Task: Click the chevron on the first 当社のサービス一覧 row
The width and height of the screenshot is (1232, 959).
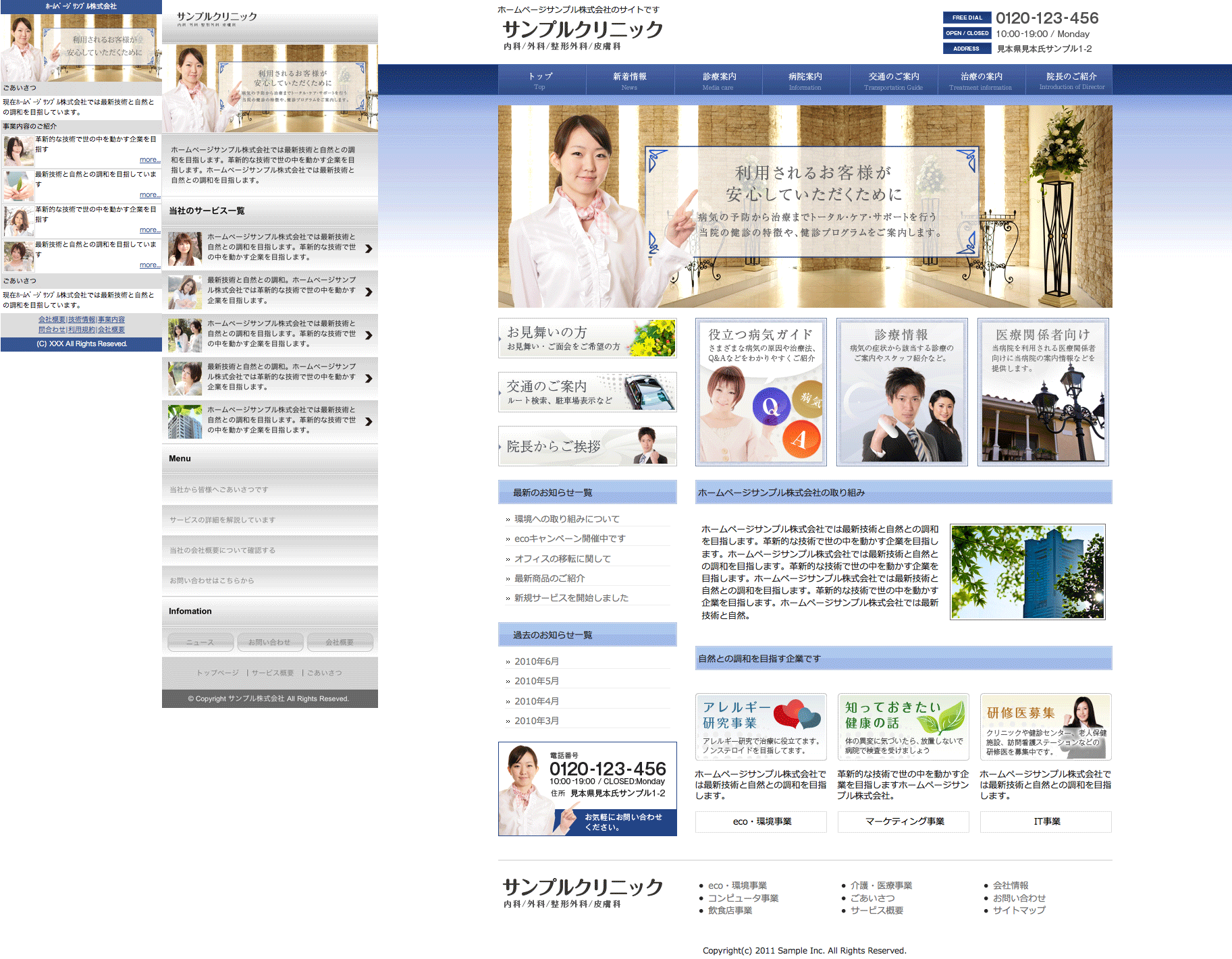Action: tap(369, 248)
